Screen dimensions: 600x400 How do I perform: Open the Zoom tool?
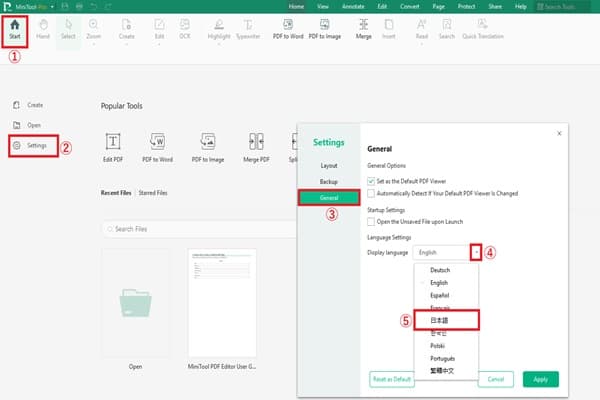pos(93,29)
